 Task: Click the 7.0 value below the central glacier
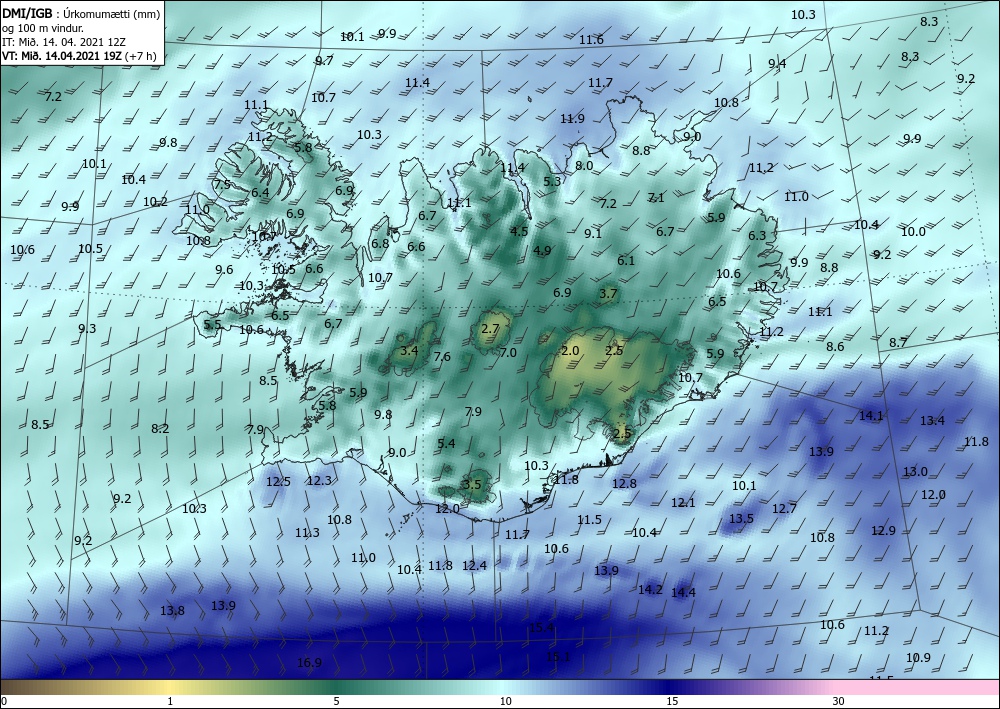pos(508,352)
